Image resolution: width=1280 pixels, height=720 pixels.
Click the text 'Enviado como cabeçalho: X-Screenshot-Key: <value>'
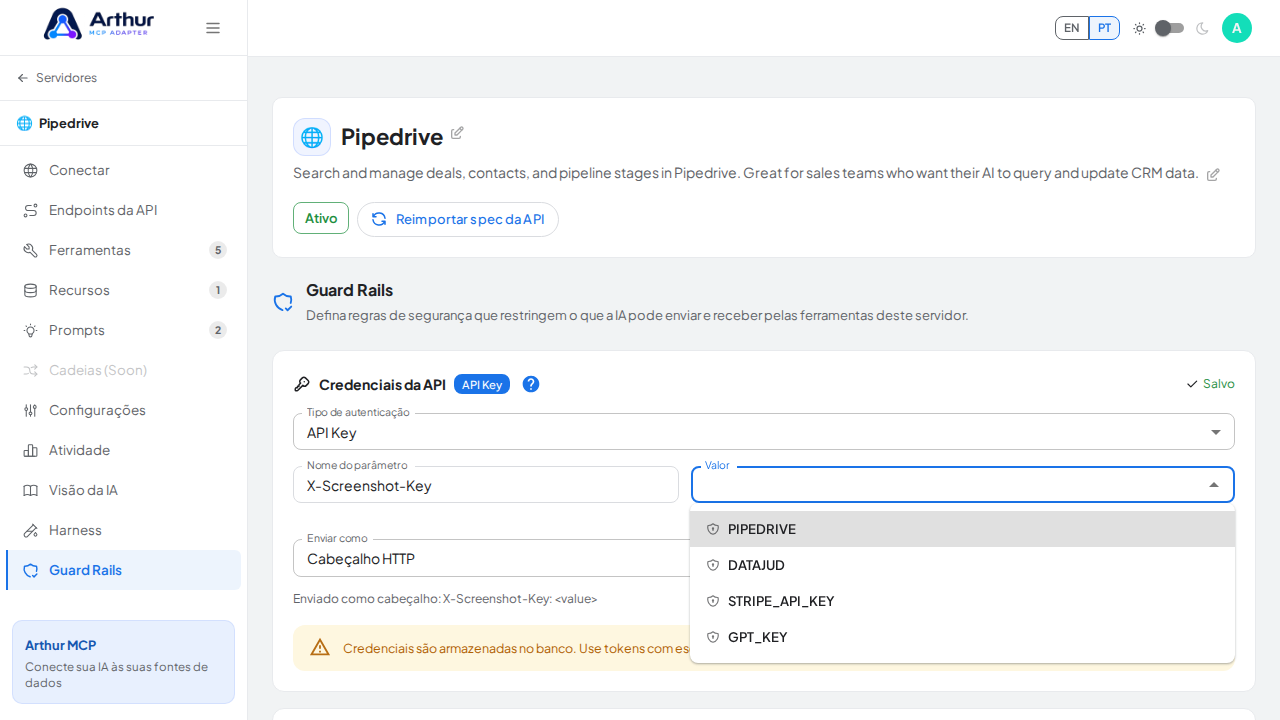[x=445, y=599]
